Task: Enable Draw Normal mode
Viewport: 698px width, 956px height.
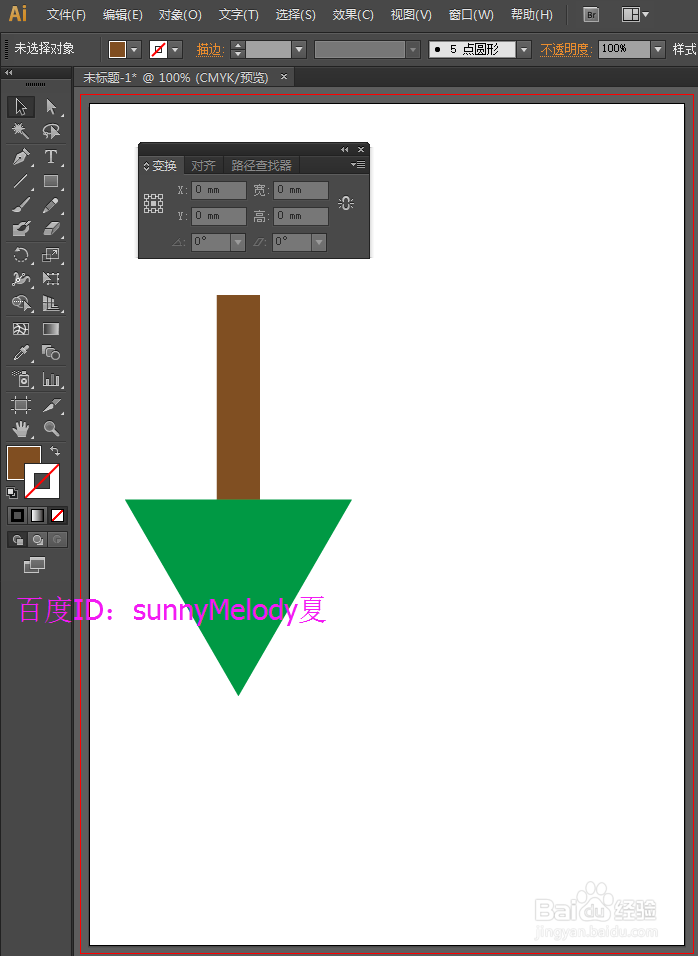Action: [x=17, y=540]
